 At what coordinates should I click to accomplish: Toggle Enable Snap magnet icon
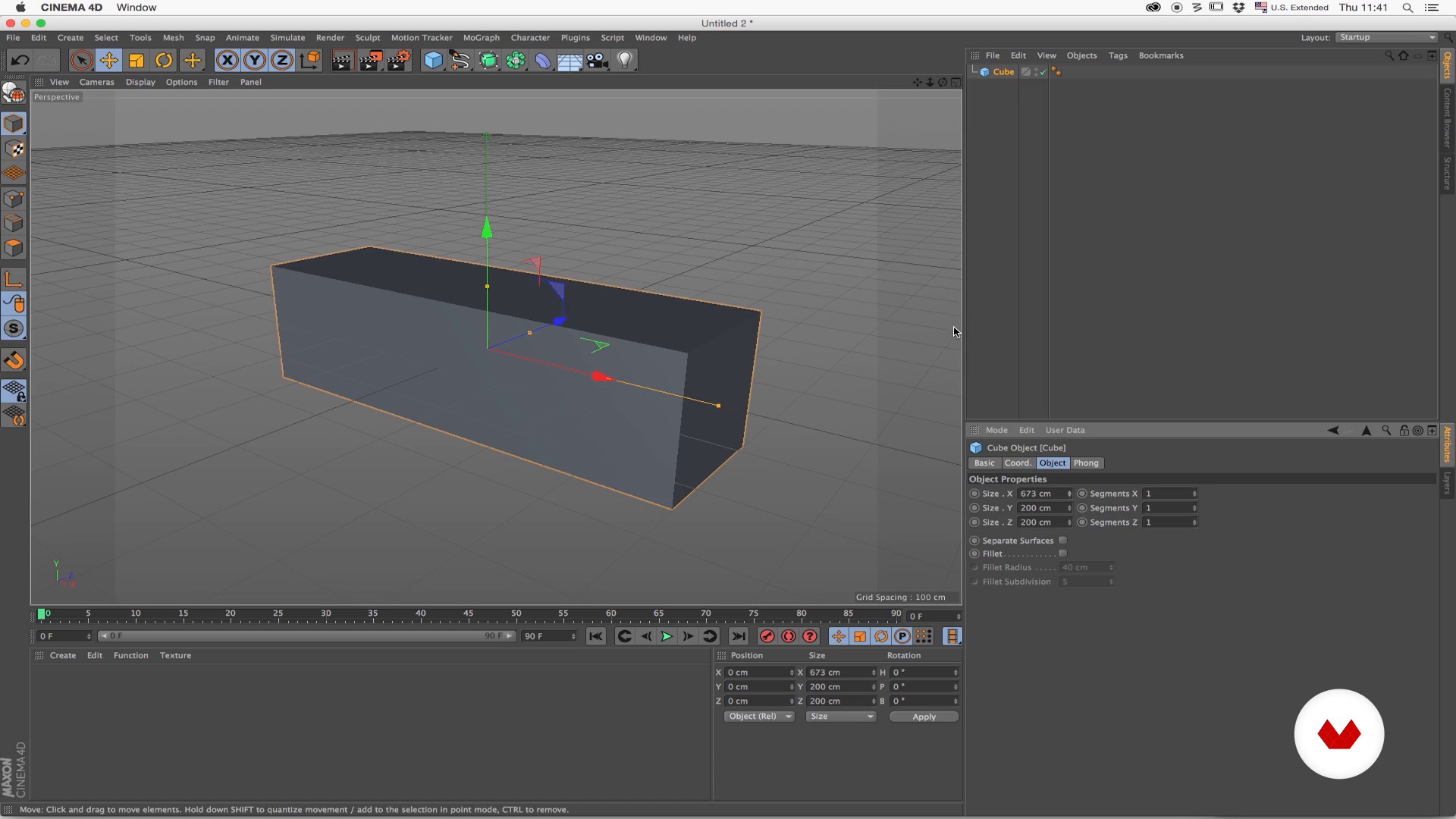pyautogui.click(x=14, y=361)
